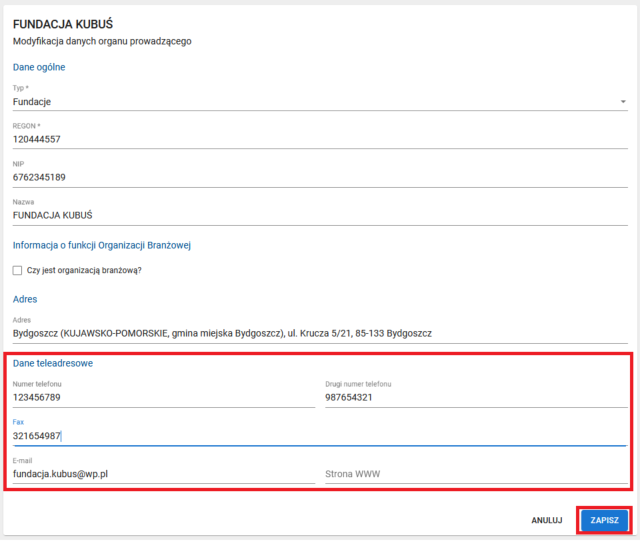
Task: Click the Informacja o funkcji Organizacji Branżowej heading
Action: [x=101, y=245]
